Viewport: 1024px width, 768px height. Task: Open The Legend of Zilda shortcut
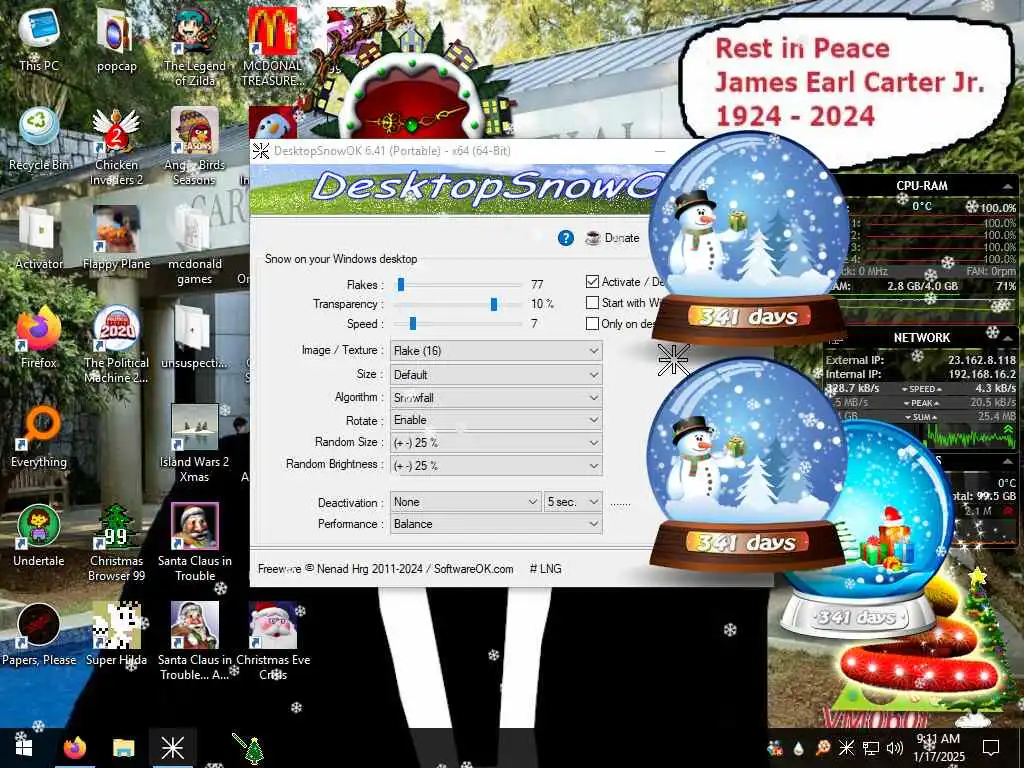tap(195, 46)
